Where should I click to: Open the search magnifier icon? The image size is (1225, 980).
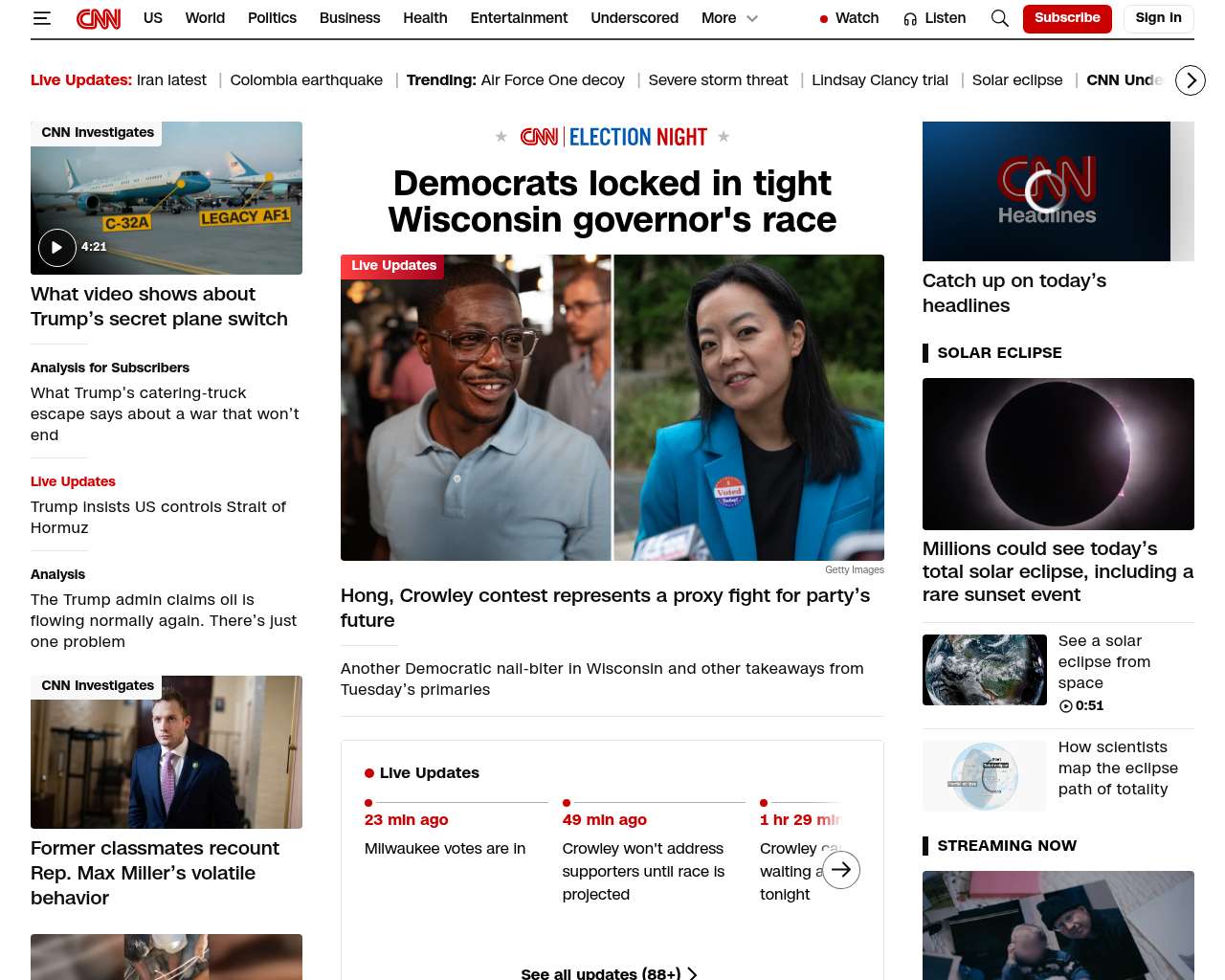point(1000,18)
